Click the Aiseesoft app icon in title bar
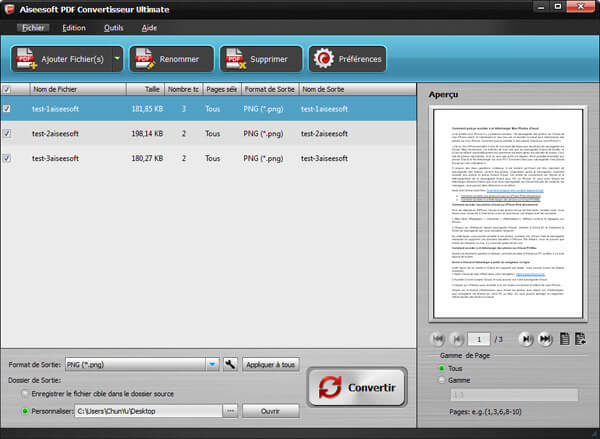The height and width of the screenshot is (439, 600). coord(9,9)
